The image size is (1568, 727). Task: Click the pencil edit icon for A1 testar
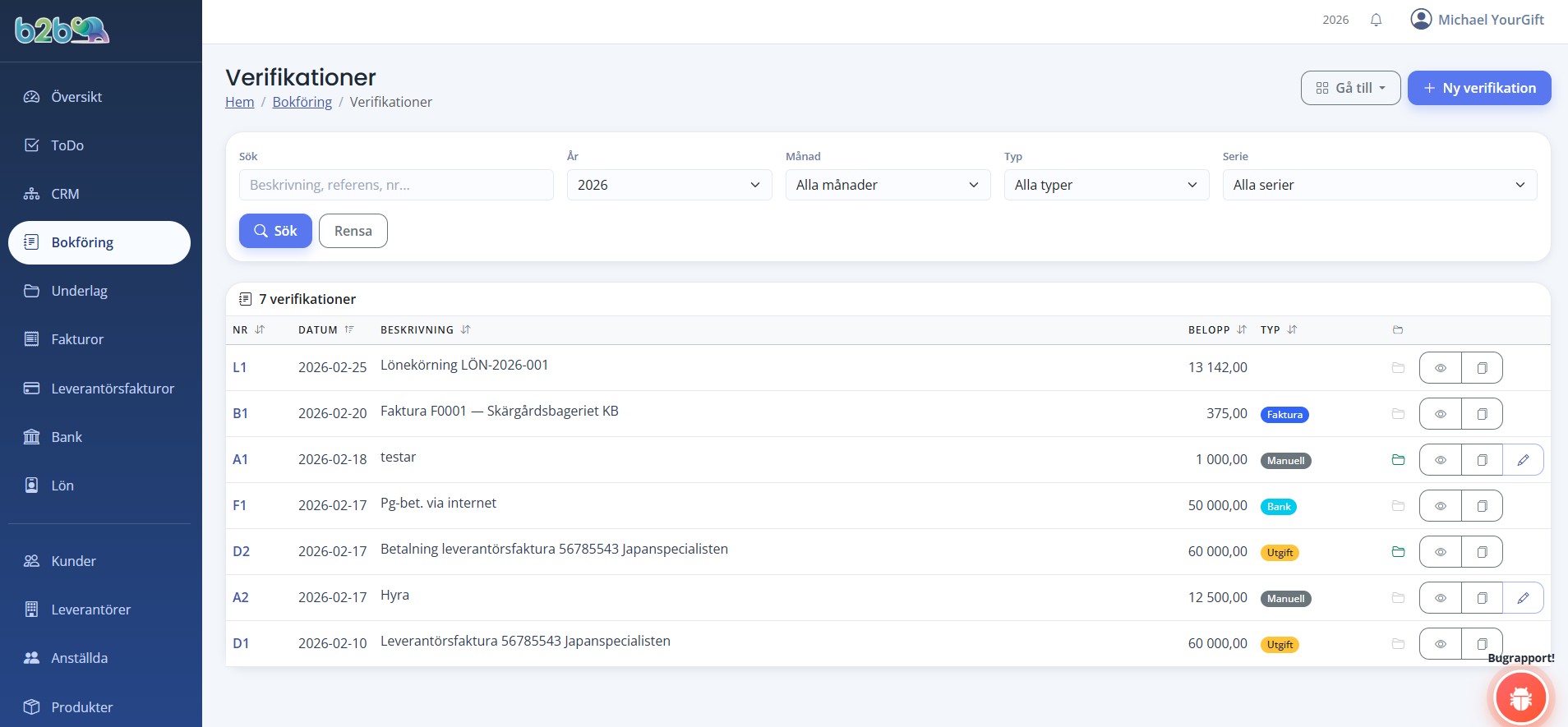(x=1523, y=460)
